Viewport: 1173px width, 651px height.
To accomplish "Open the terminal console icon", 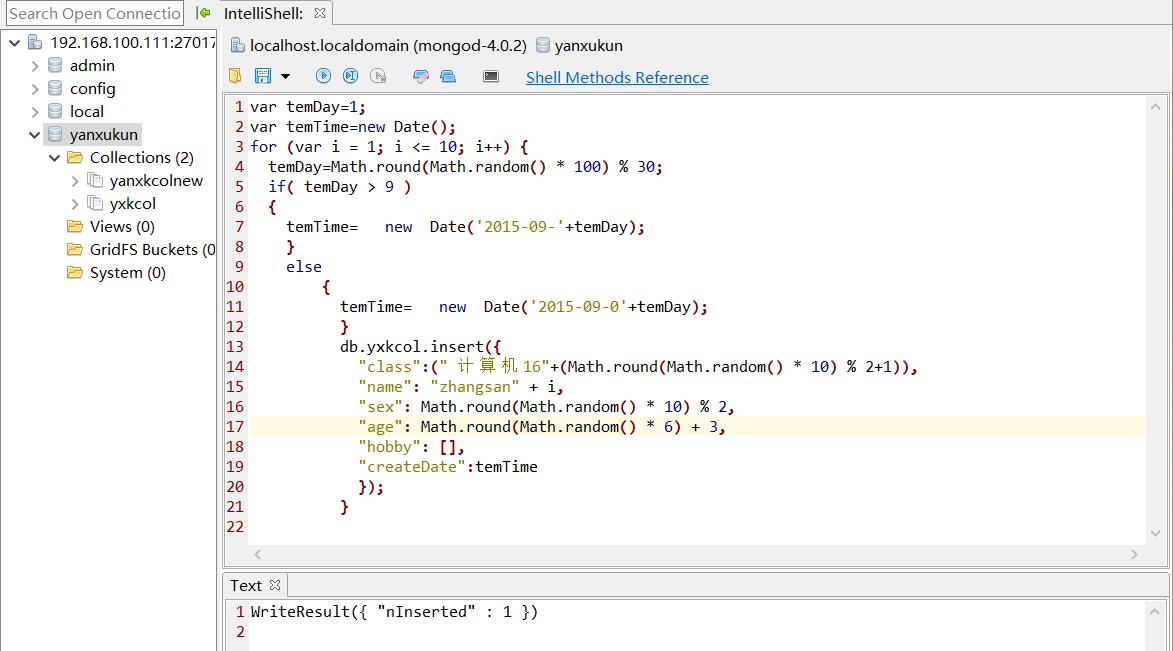I will (491, 76).
